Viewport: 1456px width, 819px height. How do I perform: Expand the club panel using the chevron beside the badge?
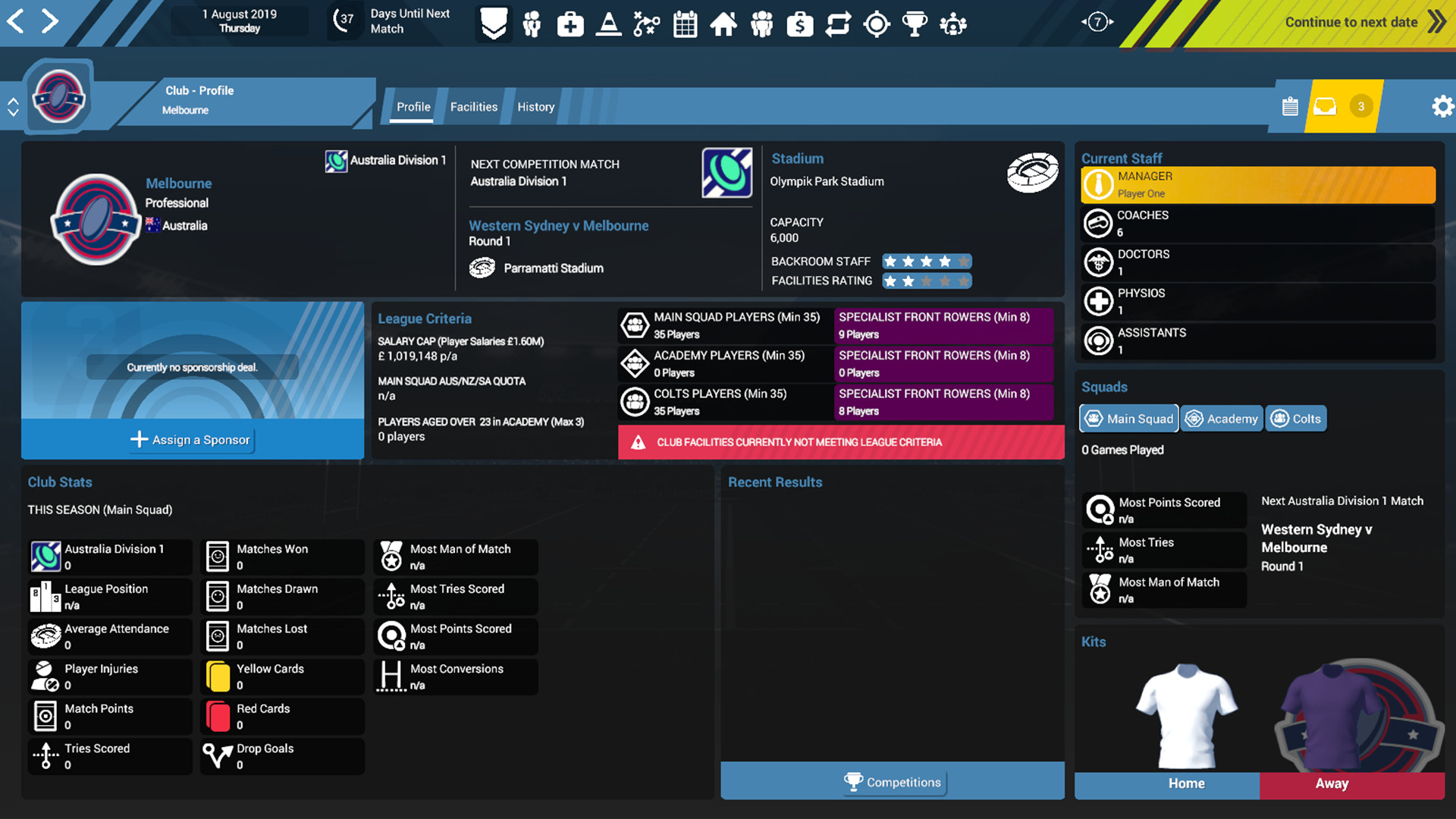12,106
